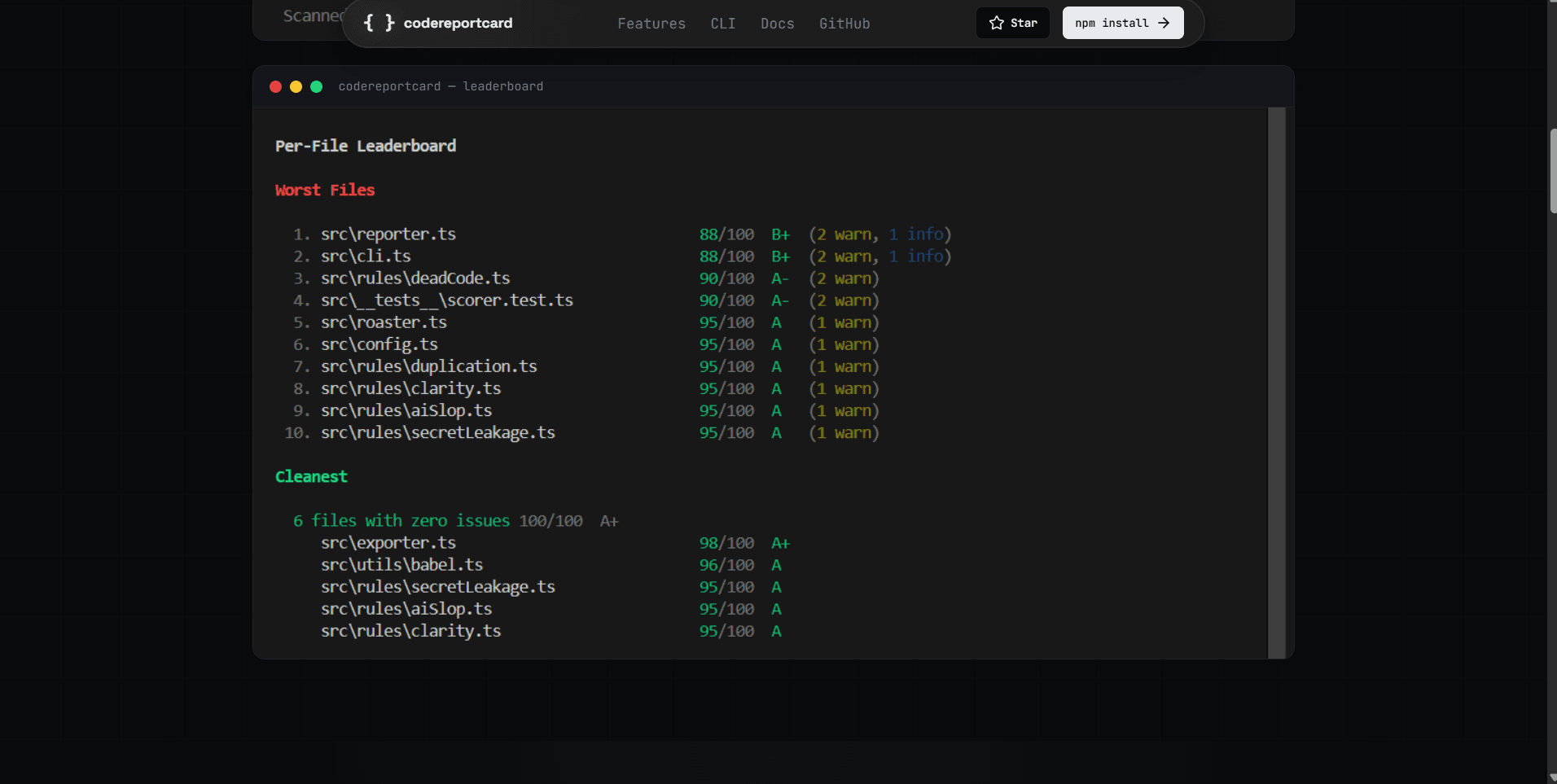Click the red traffic-light dot on terminal mockup
Screen dimensions: 1557x784
tap(275, 86)
